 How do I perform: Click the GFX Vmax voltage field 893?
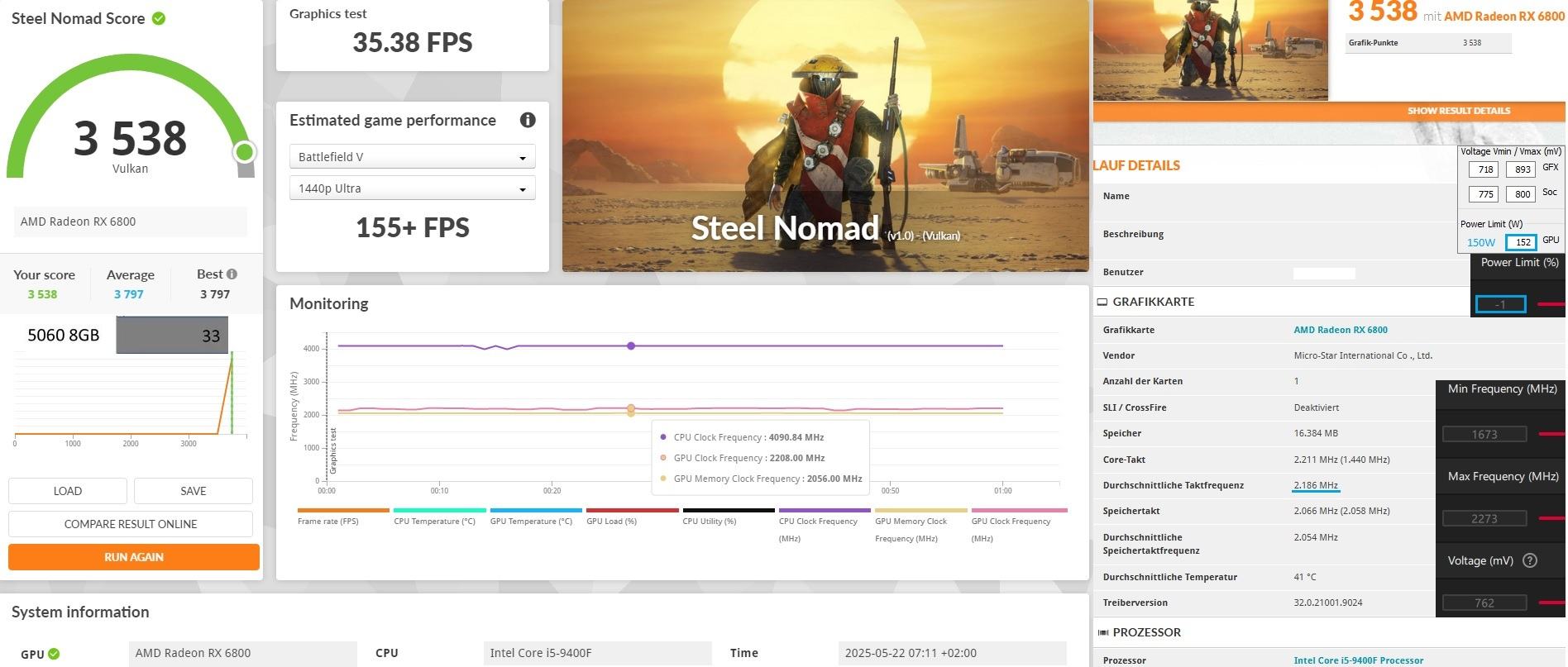click(1523, 169)
